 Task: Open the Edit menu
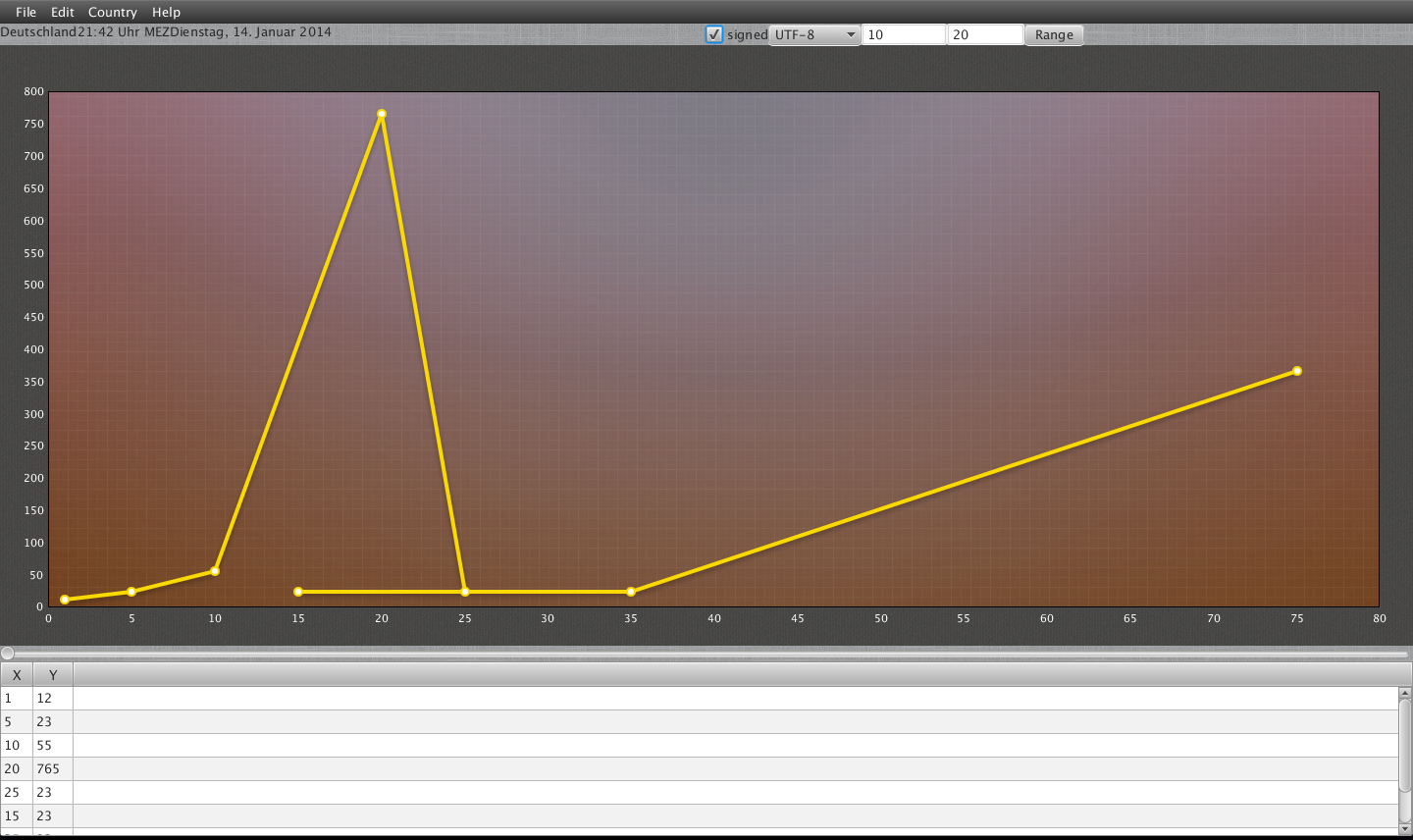(62, 12)
